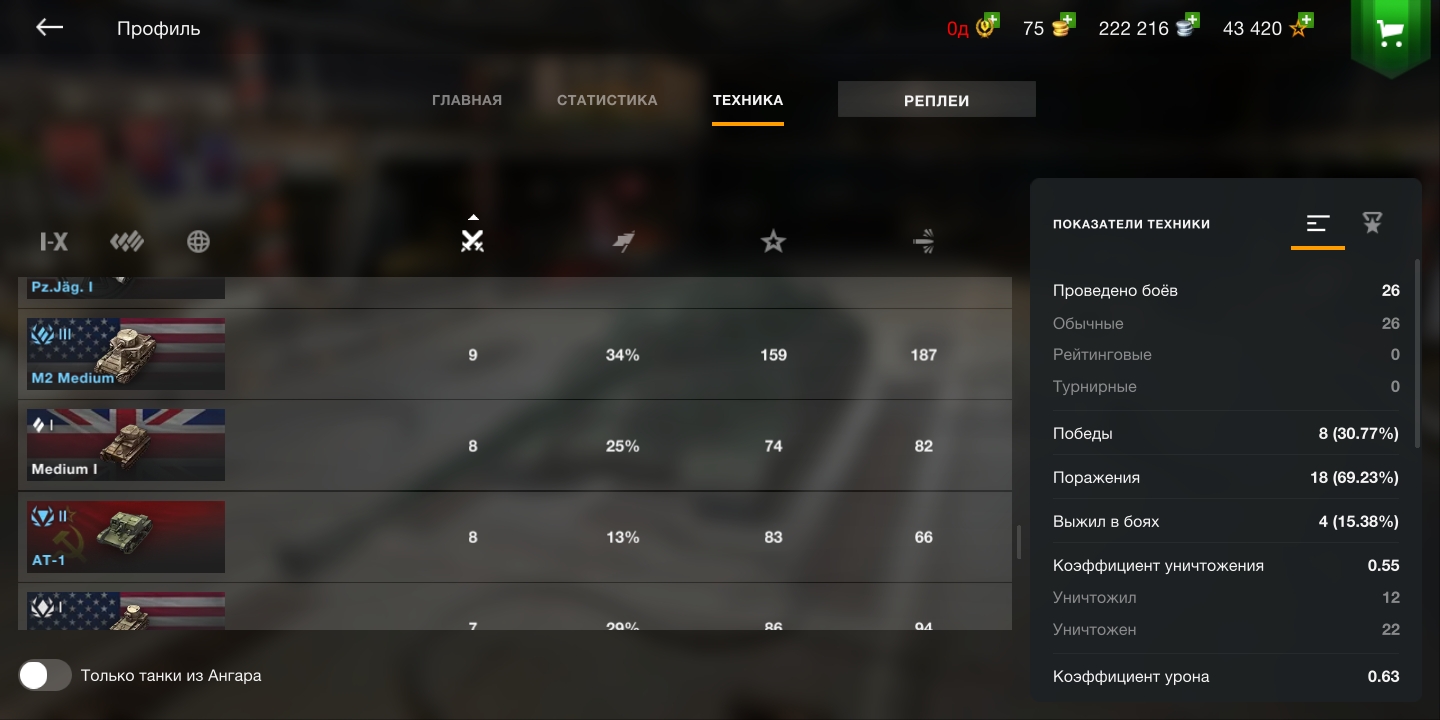
Task: Select the M2 Medium tank row
Action: [x=515, y=354]
